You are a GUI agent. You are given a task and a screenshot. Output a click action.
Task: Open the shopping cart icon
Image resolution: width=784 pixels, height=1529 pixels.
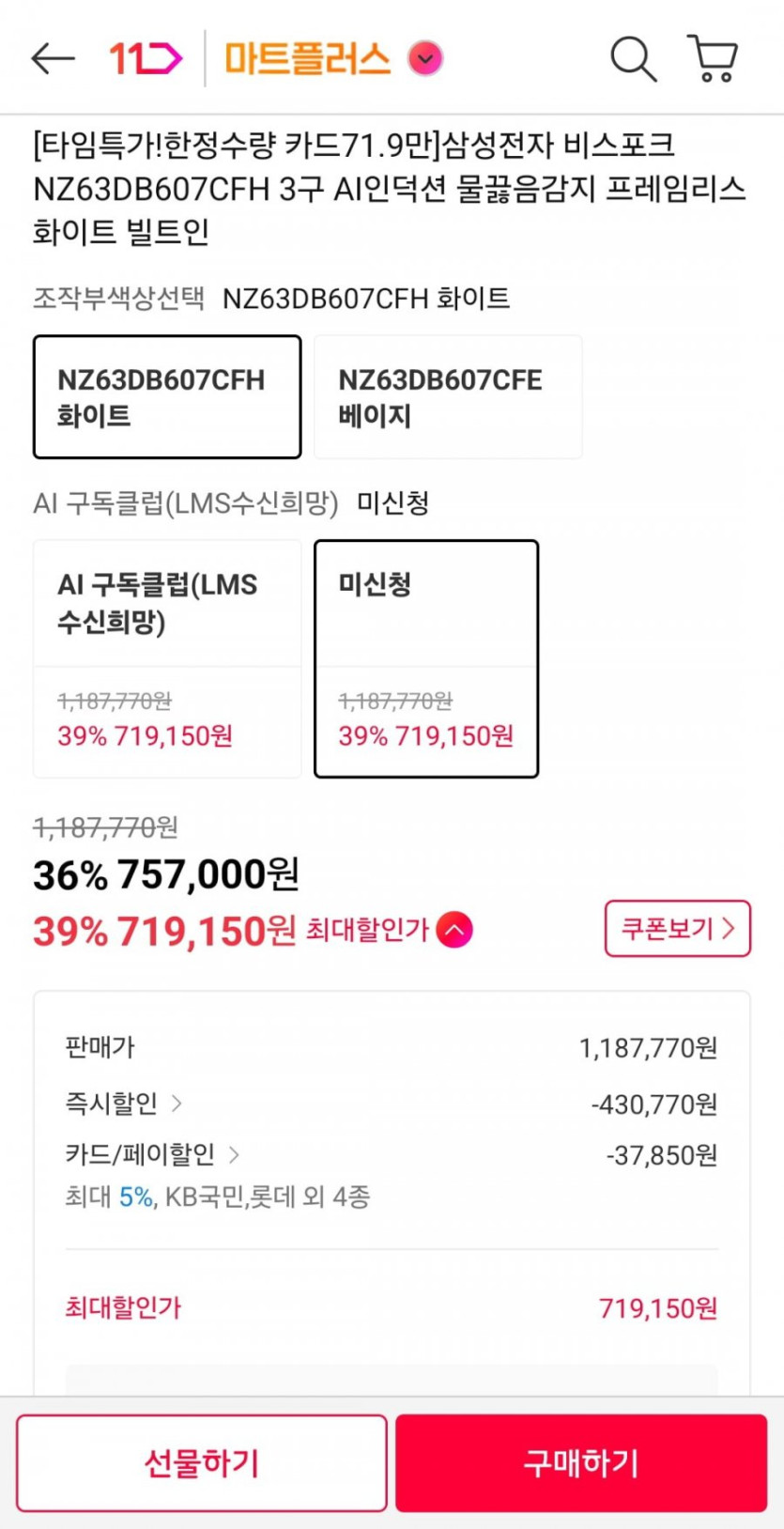pos(714,59)
